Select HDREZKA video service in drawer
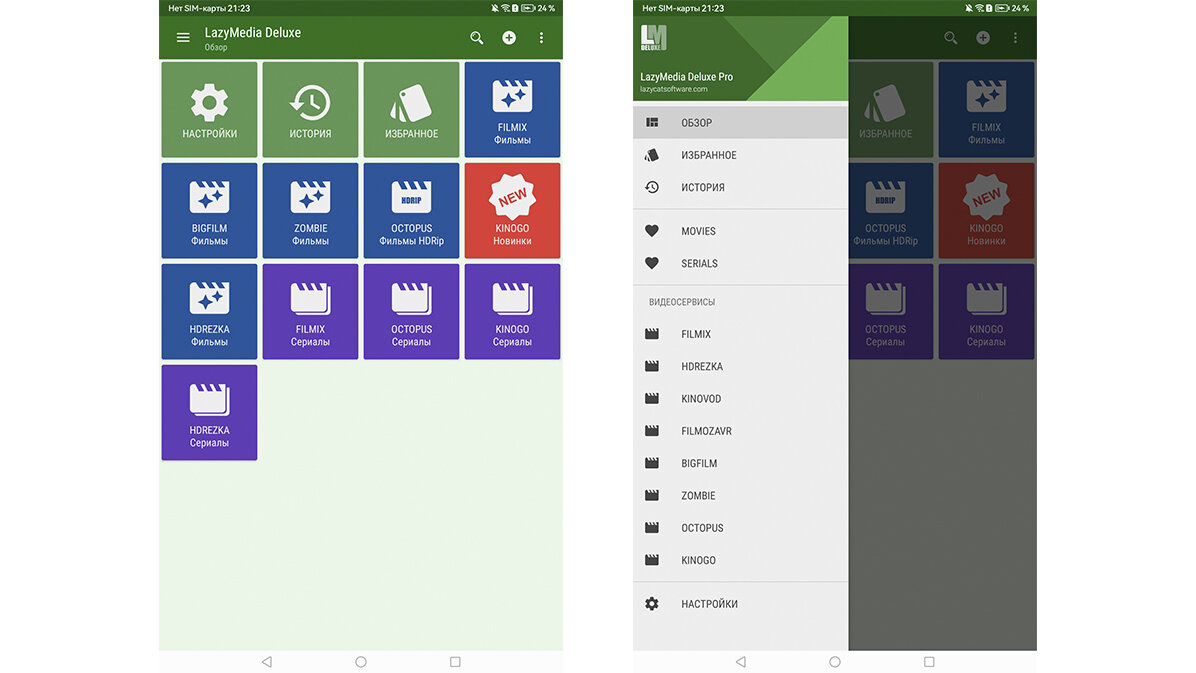 tap(740, 366)
